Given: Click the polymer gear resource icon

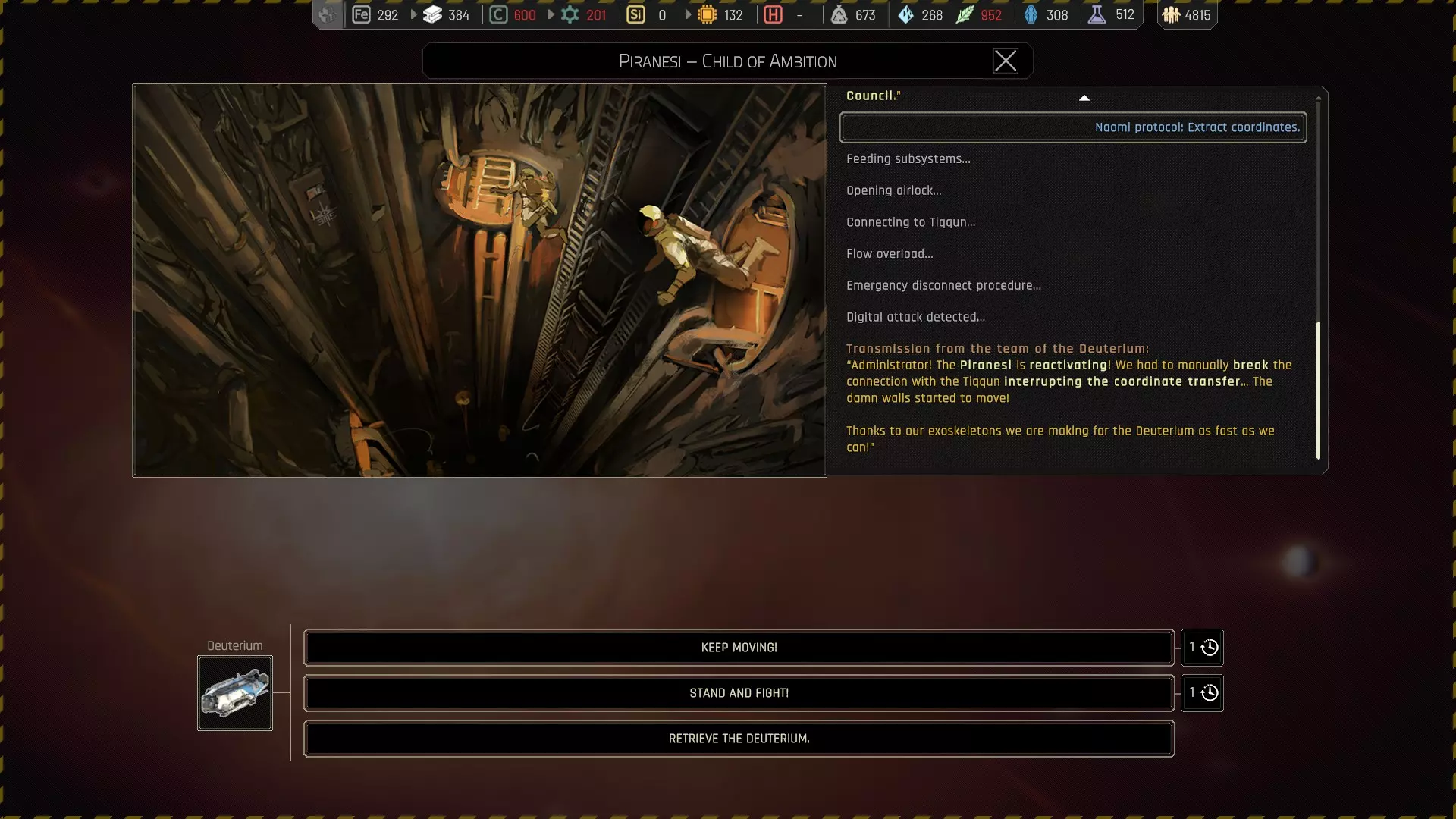Looking at the screenshot, I should coord(570,14).
